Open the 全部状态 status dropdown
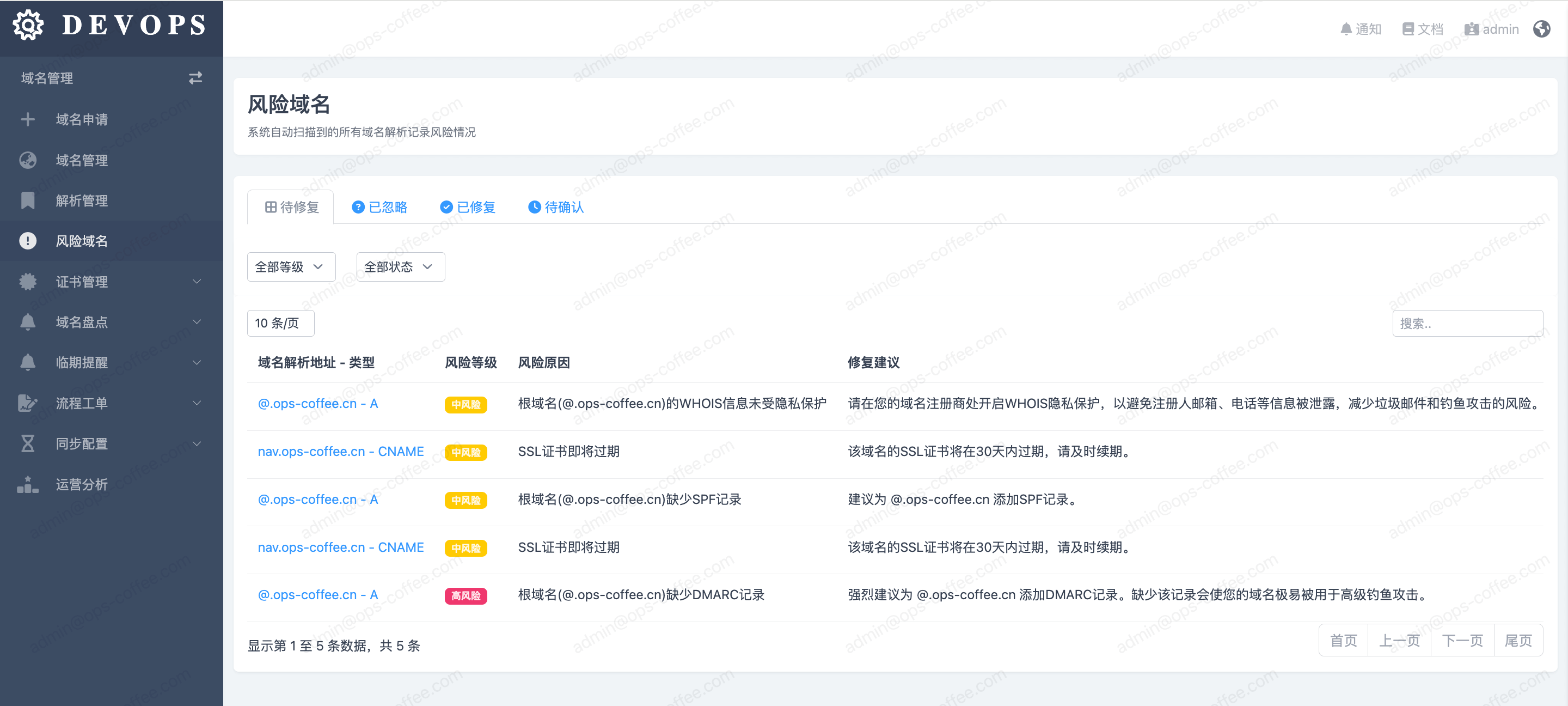1568x706 pixels. point(400,267)
